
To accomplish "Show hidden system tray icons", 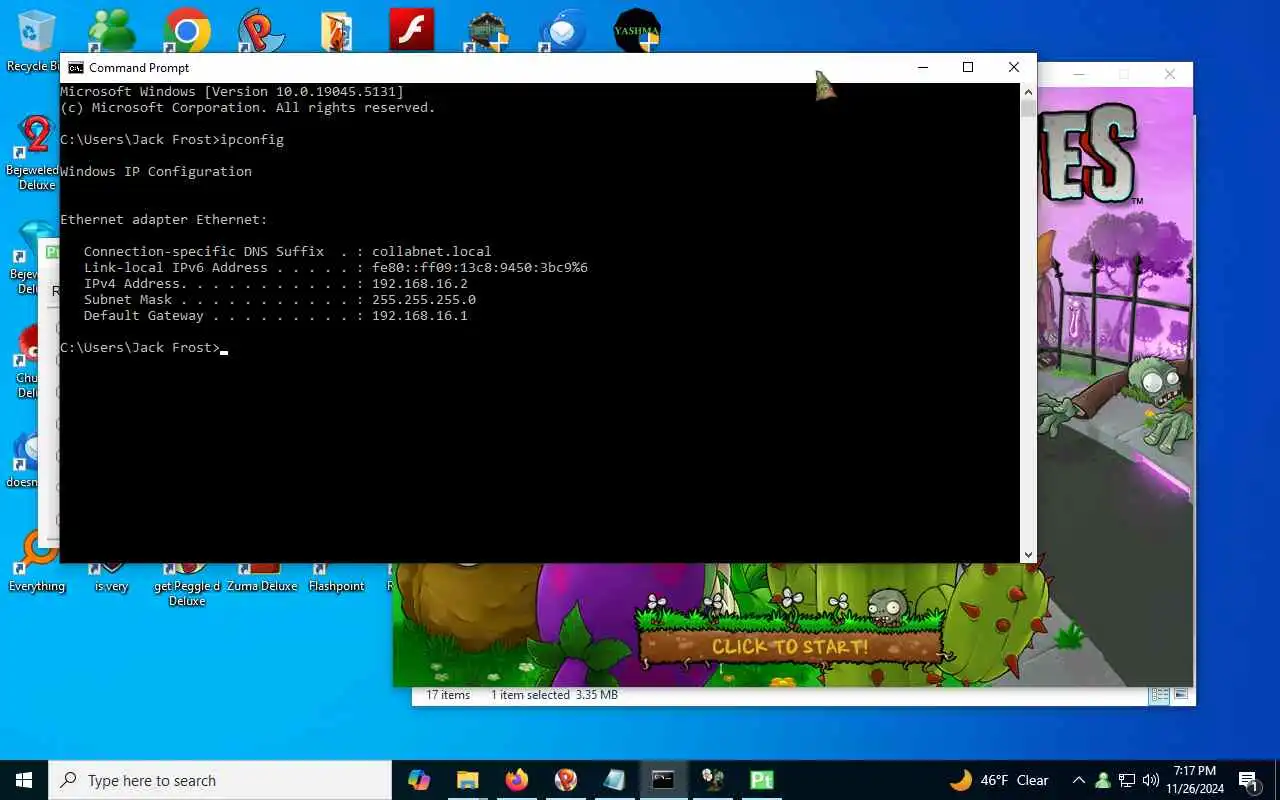I will click(x=1079, y=780).
